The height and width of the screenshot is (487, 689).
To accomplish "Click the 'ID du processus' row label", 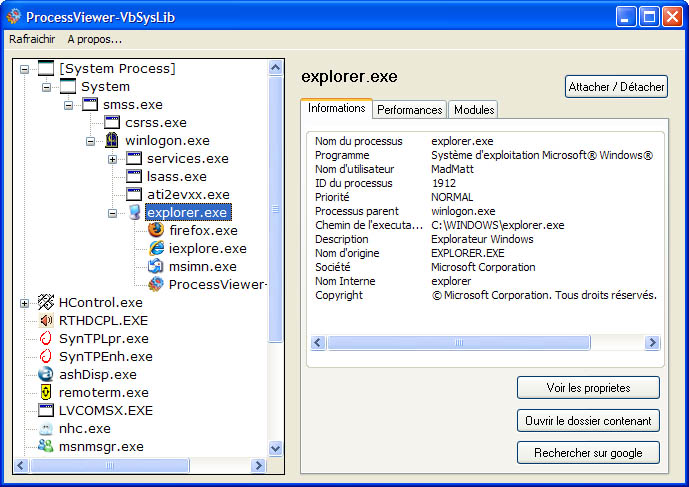I will coord(354,183).
